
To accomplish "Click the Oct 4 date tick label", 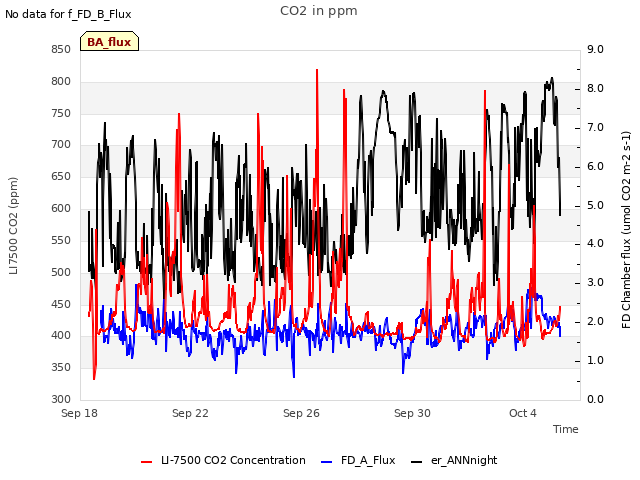I will coord(523,413).
